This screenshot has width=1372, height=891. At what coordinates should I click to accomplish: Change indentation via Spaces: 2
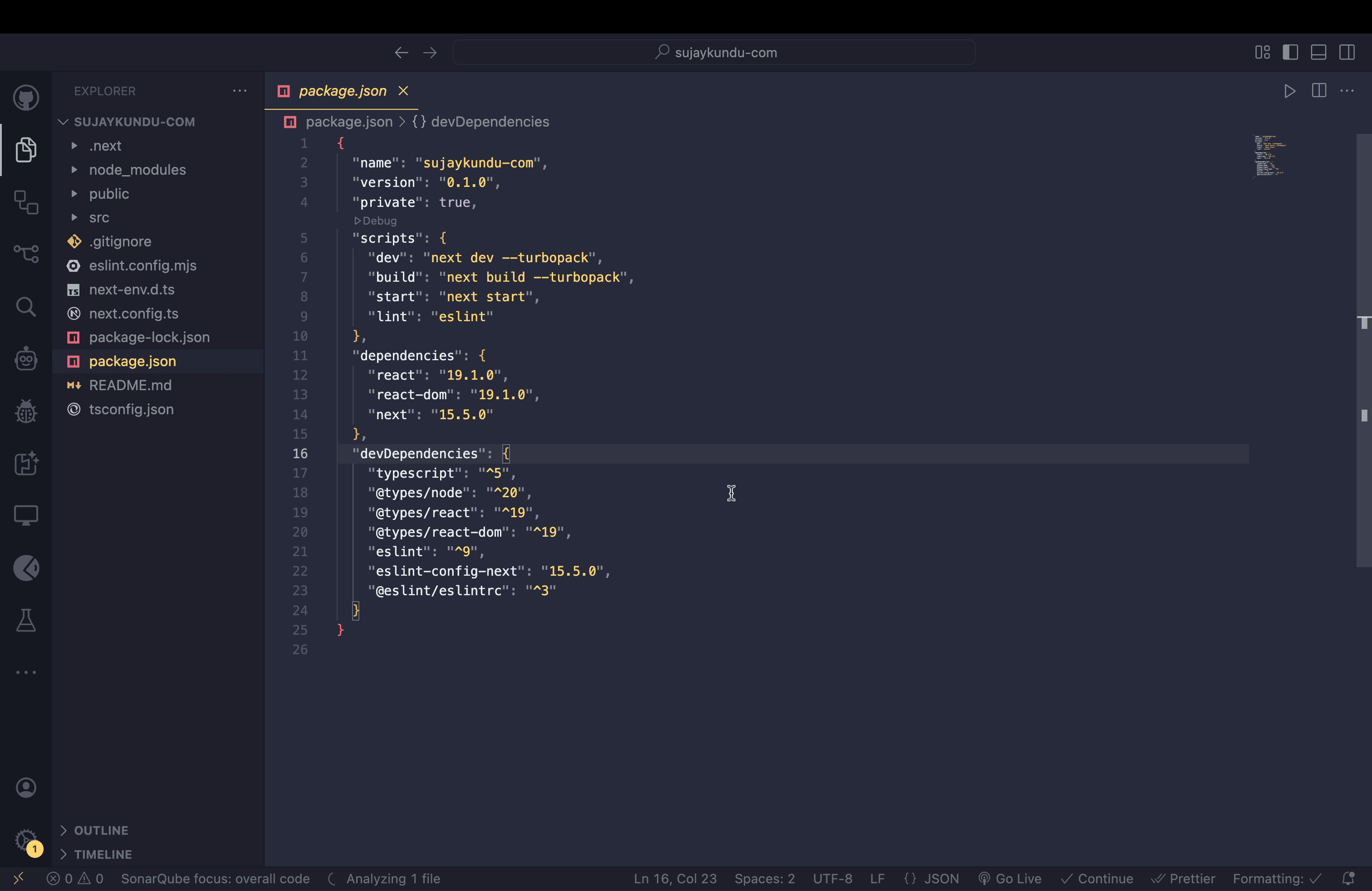(764, 878)
